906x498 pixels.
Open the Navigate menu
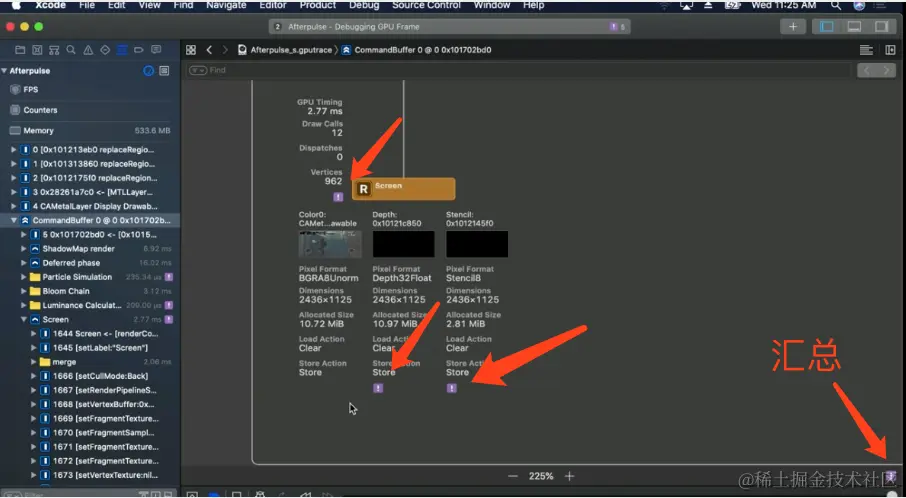[226, 5]
